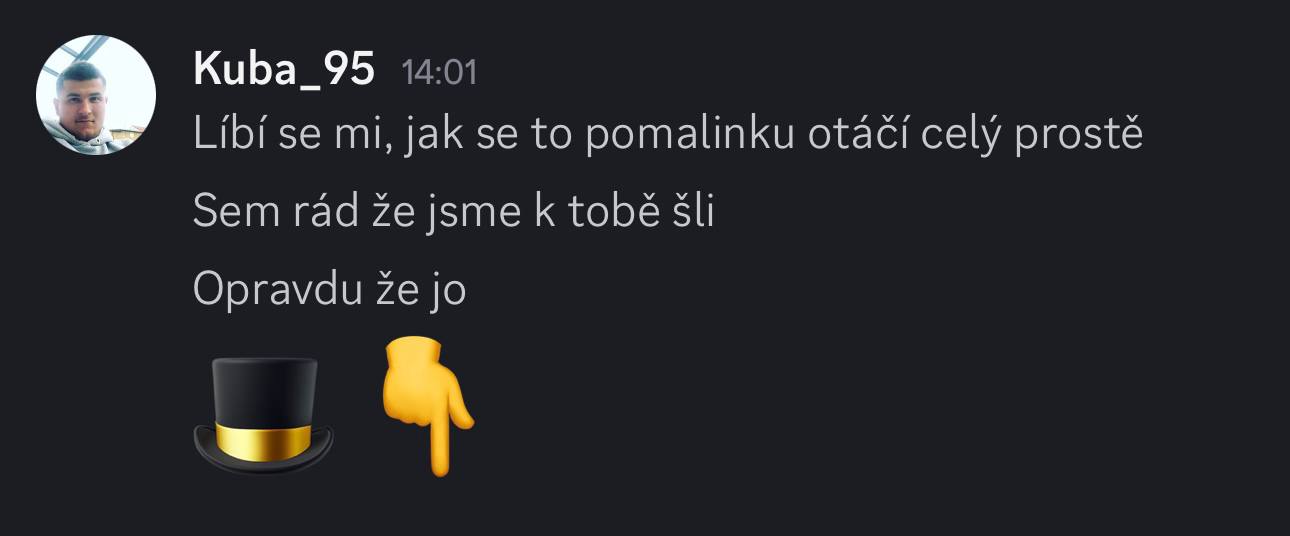Image resolution: width=1290 pixels, height=536 pixels.
Task: Click the word "jsme" in second message
Action: 483,213
